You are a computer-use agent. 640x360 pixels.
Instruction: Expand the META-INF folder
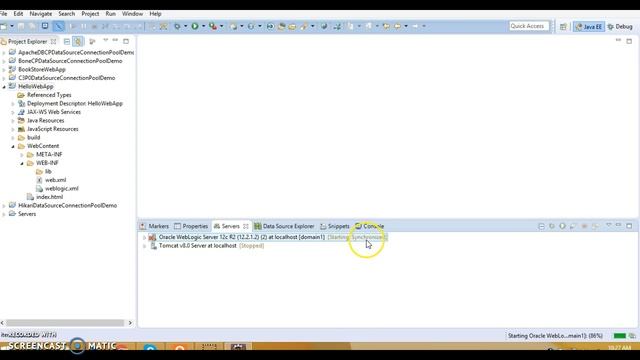[x=22, y=155]
